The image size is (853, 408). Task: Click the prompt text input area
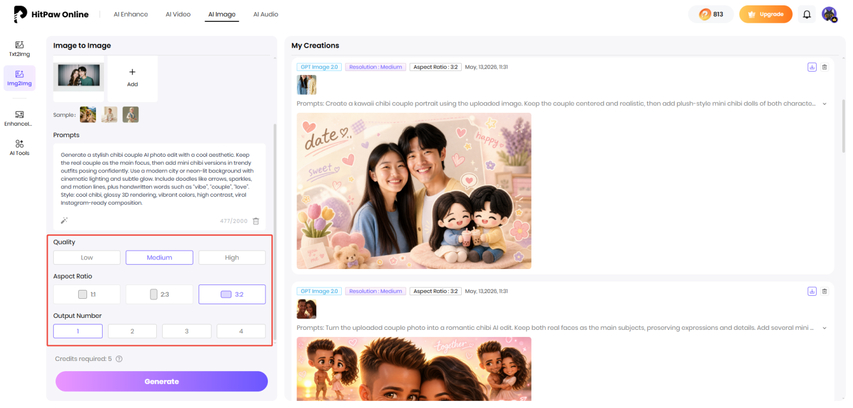click(159, 180)
